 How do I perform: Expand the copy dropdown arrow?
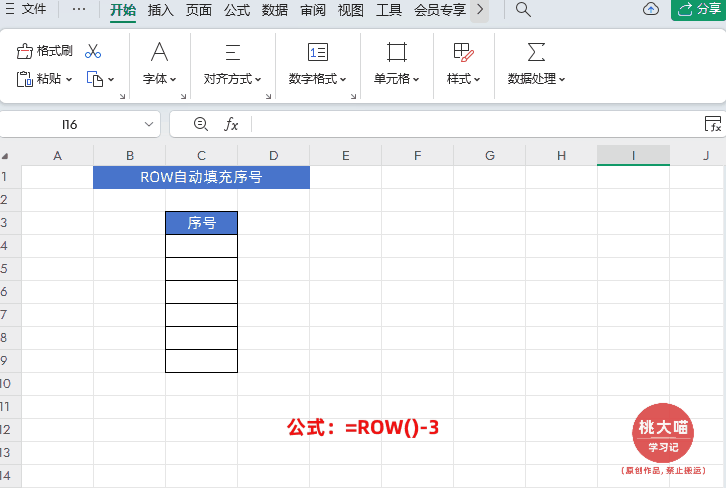[x=111, y=80]
